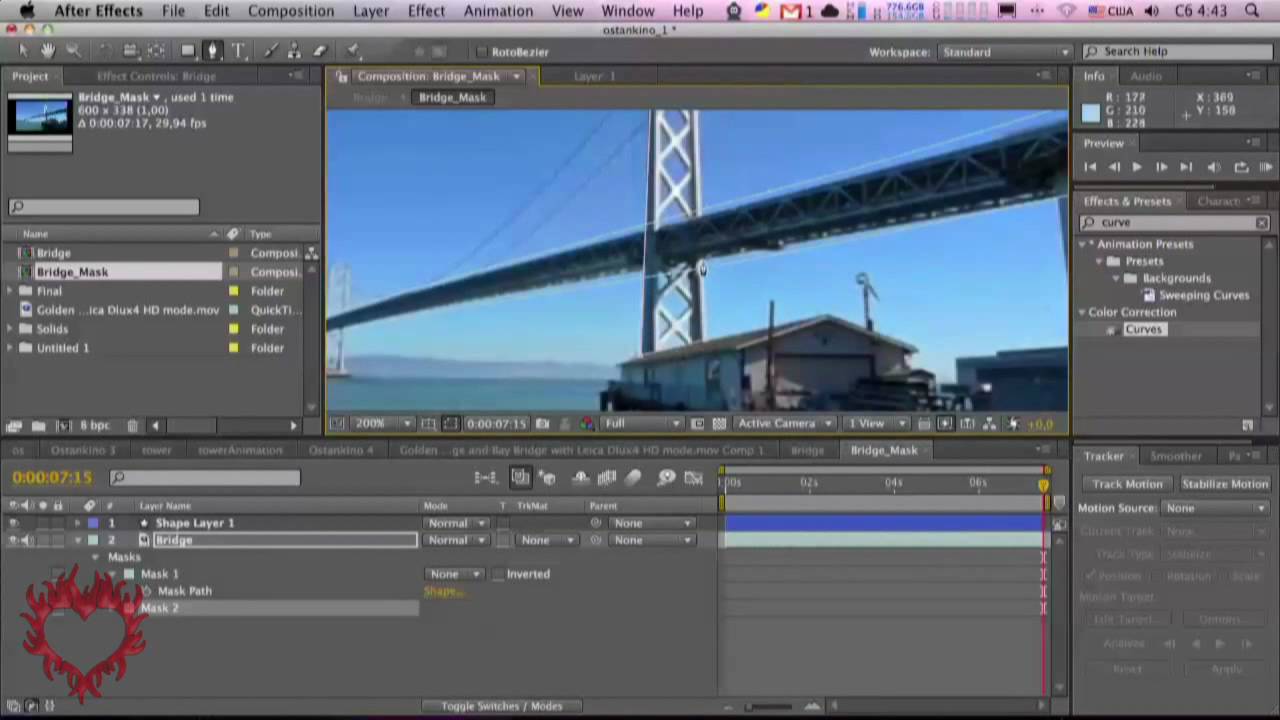Click the Shape Layer 1 label color swatch
The width and height of the screenshot is (1280, 720).
click(x=93, y=523)
